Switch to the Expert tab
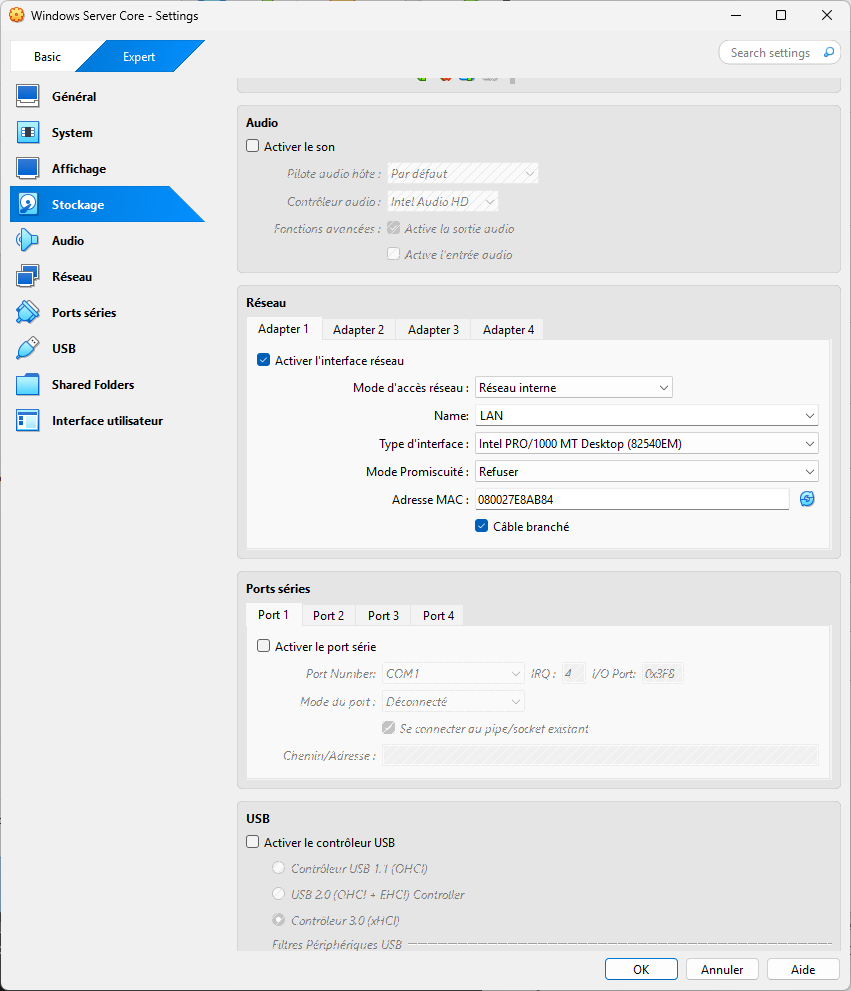The height and width of the screenshot is (991, 851). coord(139,56)
